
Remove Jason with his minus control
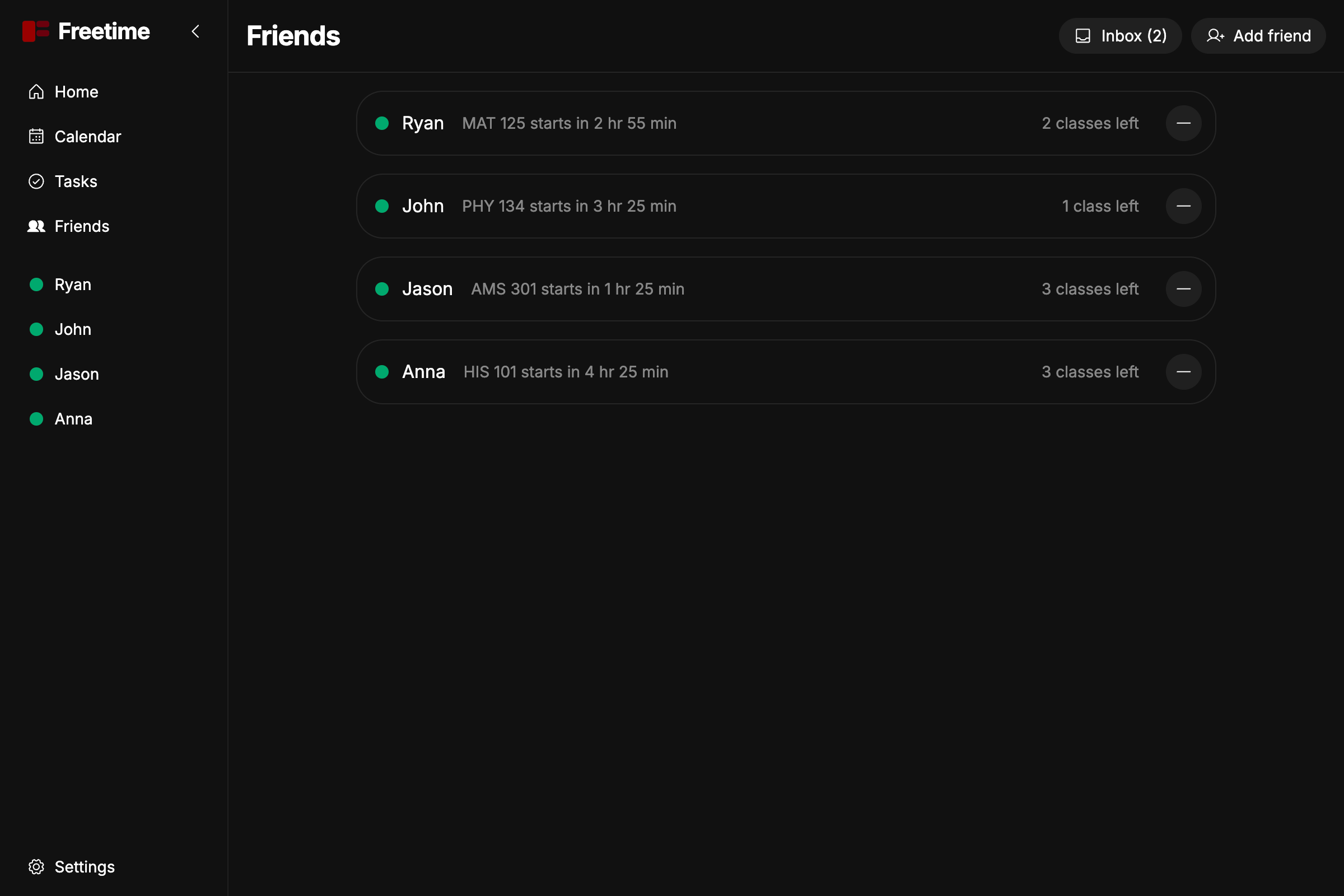pyautogui.click(x=1183, y=288)
